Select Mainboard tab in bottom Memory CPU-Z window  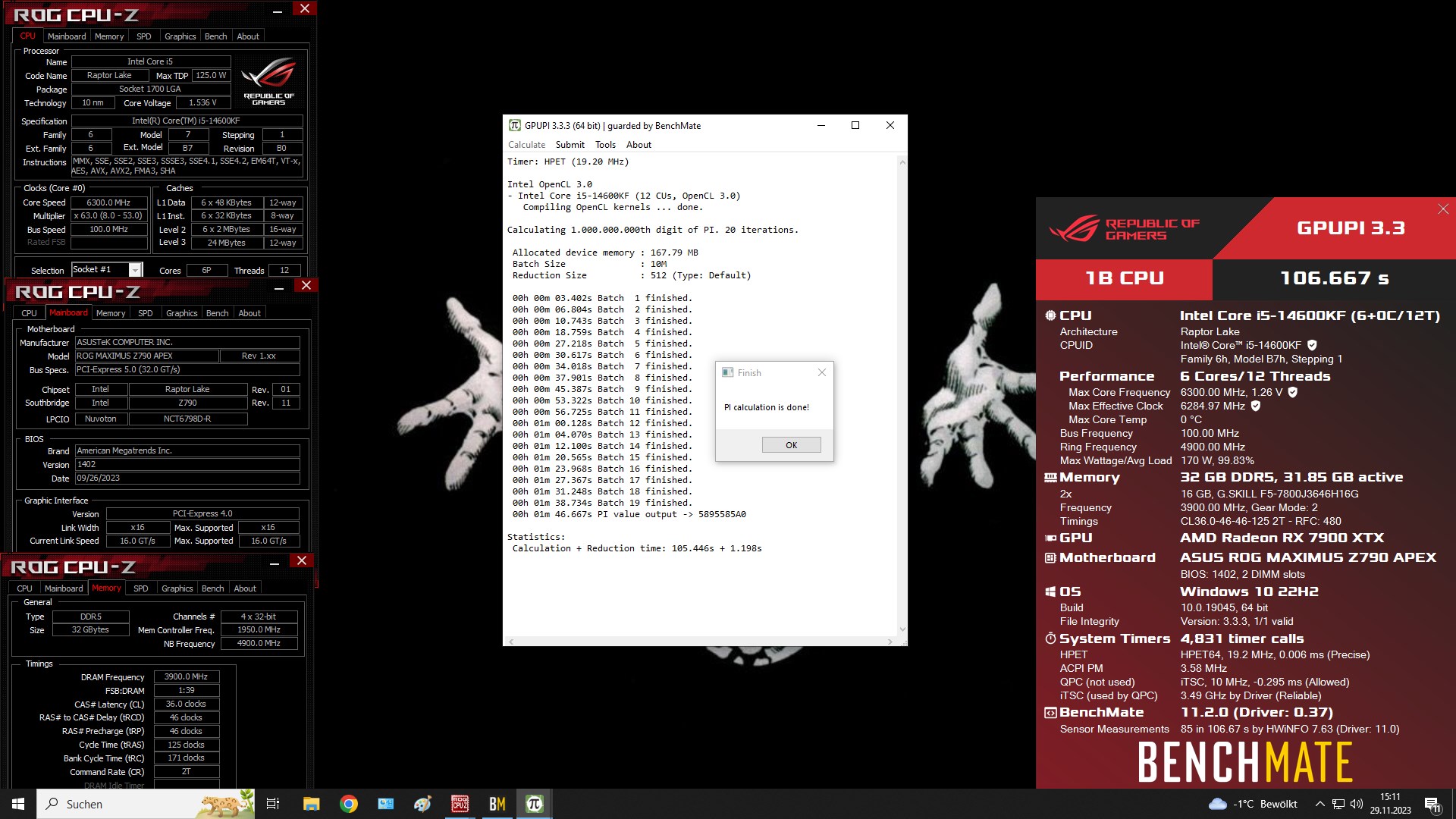64,588
